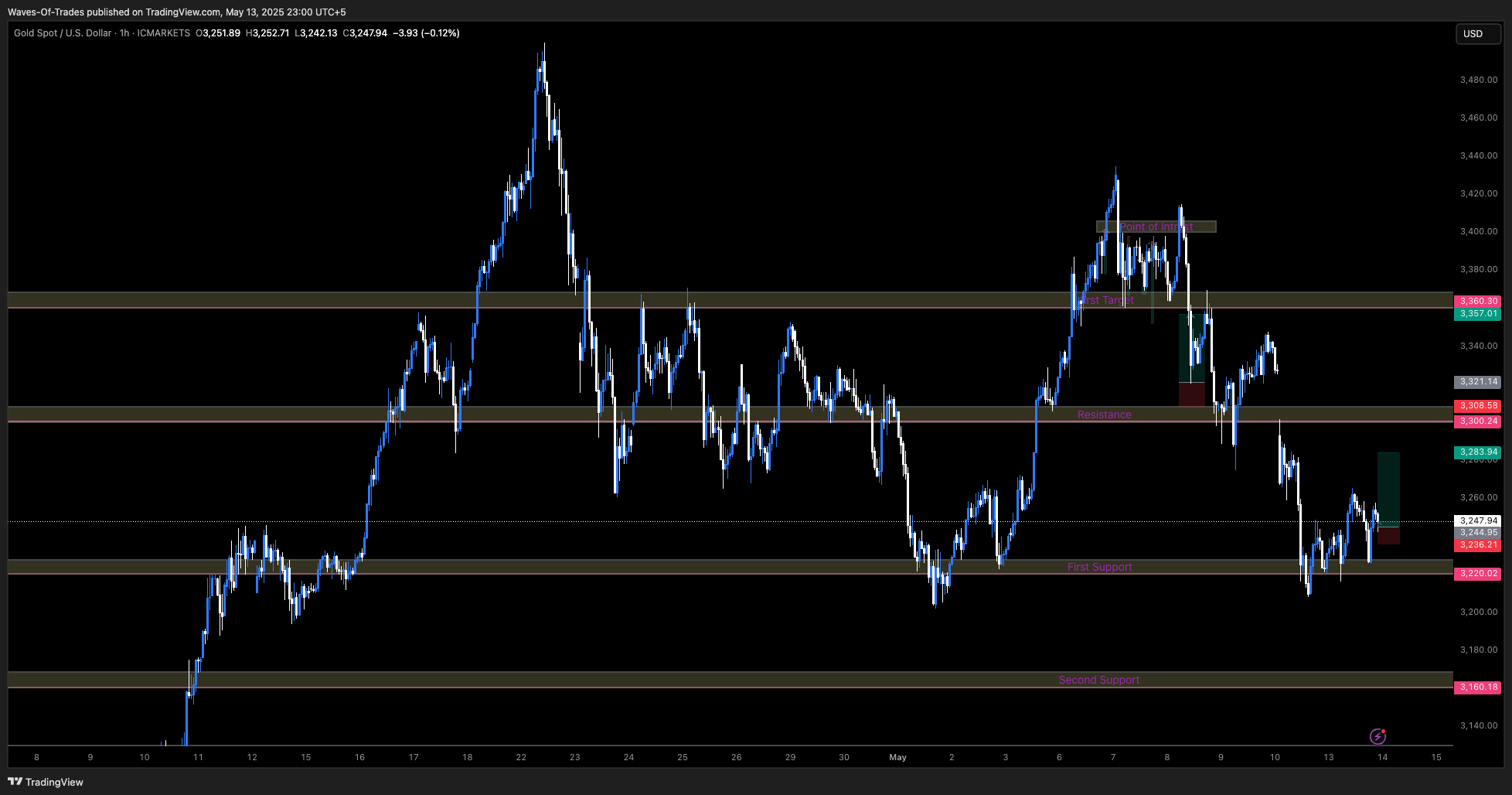Click date 22 on the time axis

click(521, 757)
